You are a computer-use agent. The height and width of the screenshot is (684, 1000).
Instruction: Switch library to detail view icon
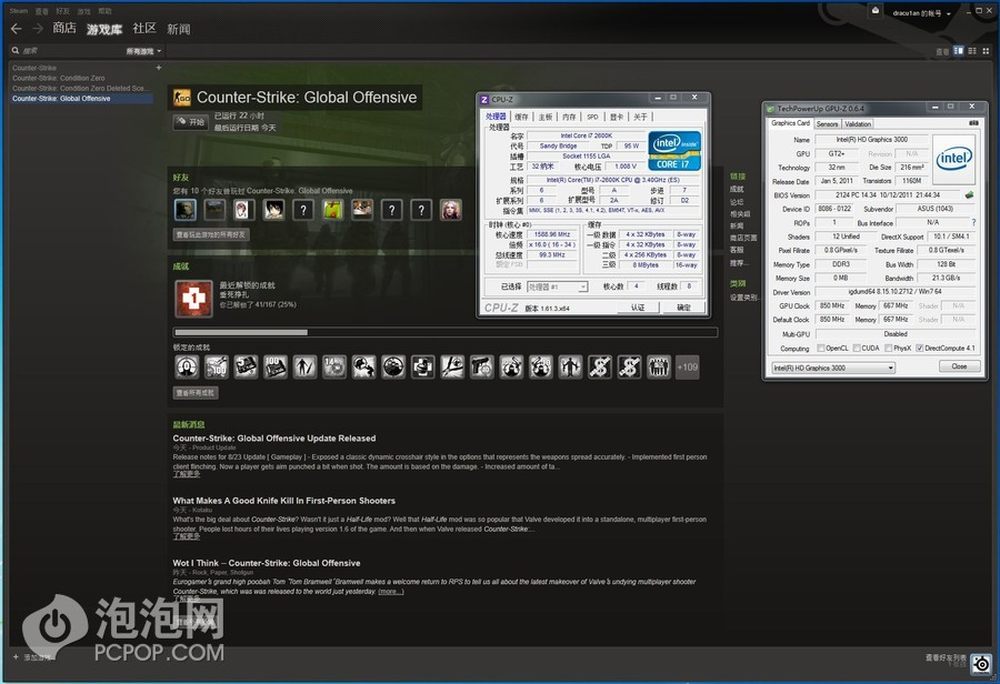tap(959, 51)
